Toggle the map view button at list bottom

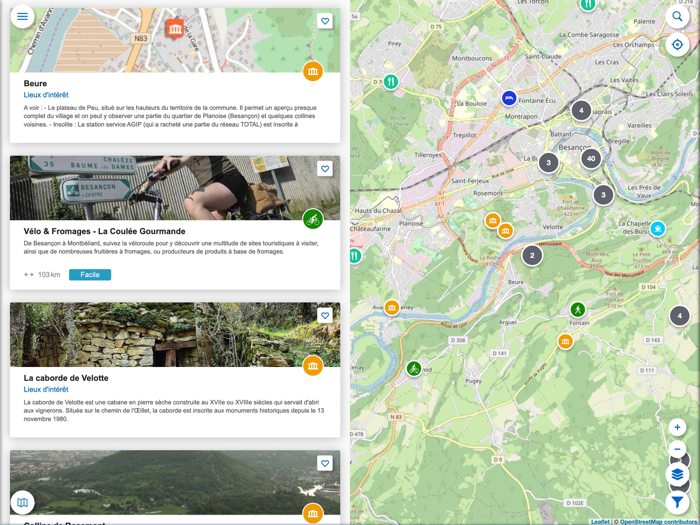pyautogui.click(x=22, y=502)
